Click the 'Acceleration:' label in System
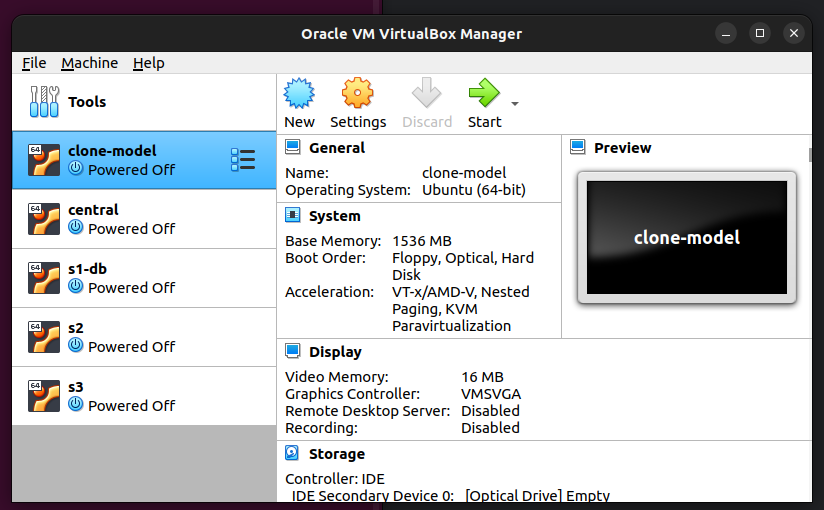Viewport: 824px width, 510px height. (x=329, y=292)
